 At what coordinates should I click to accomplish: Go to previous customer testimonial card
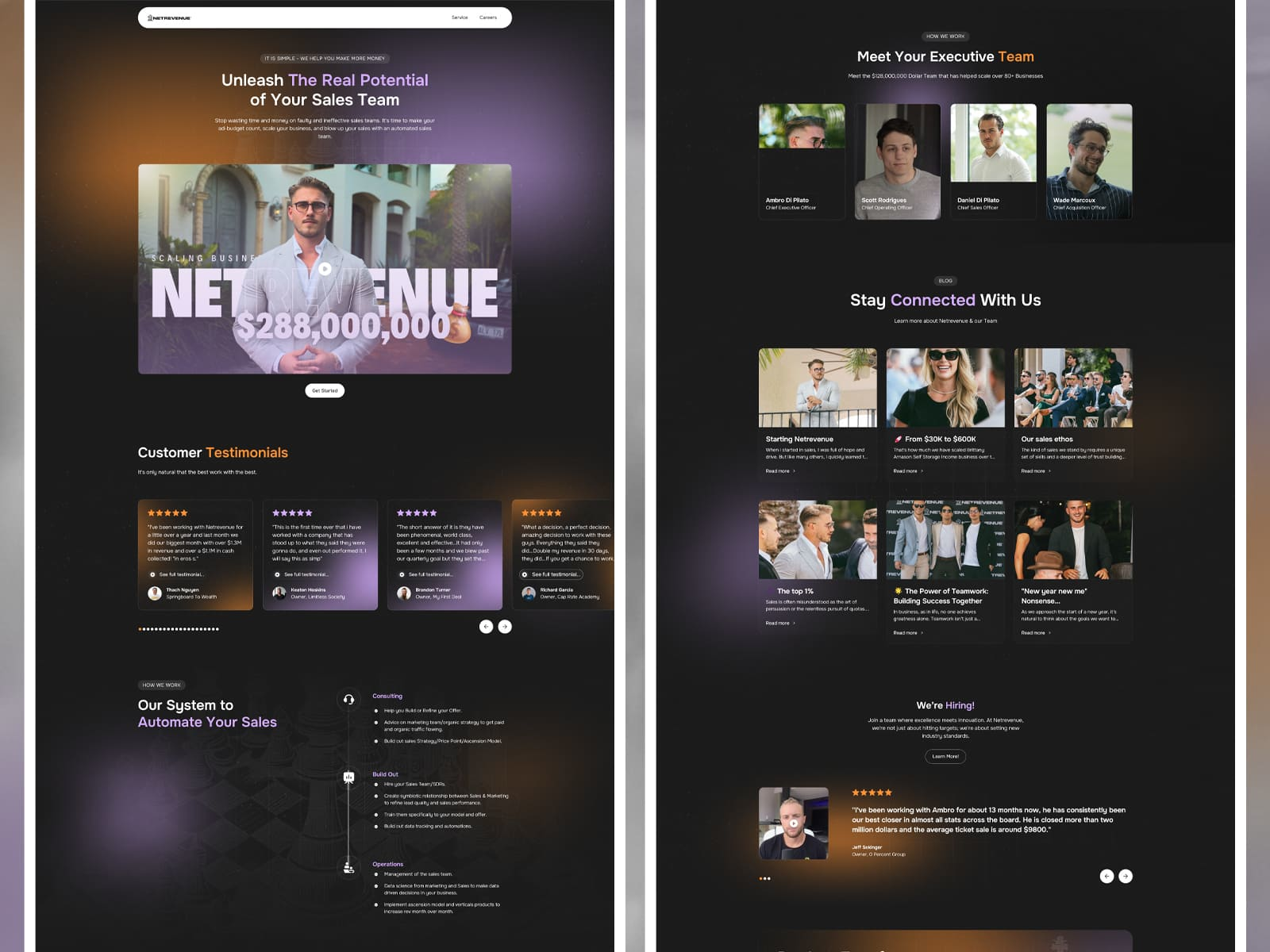pos(487,627)
